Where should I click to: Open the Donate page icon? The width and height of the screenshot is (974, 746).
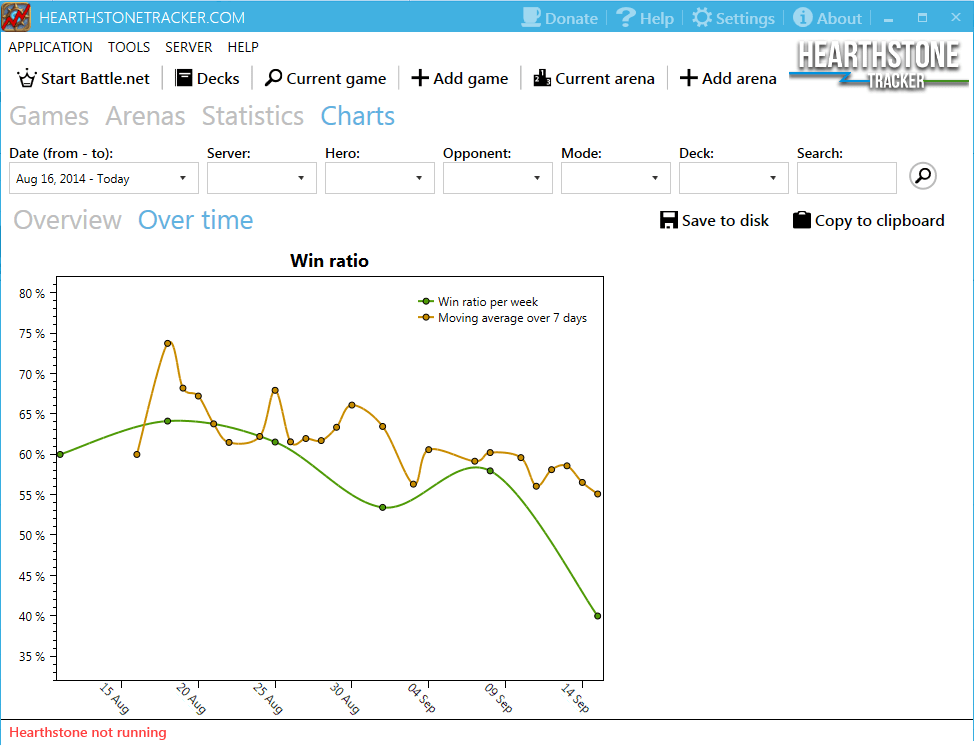(529, 17)
